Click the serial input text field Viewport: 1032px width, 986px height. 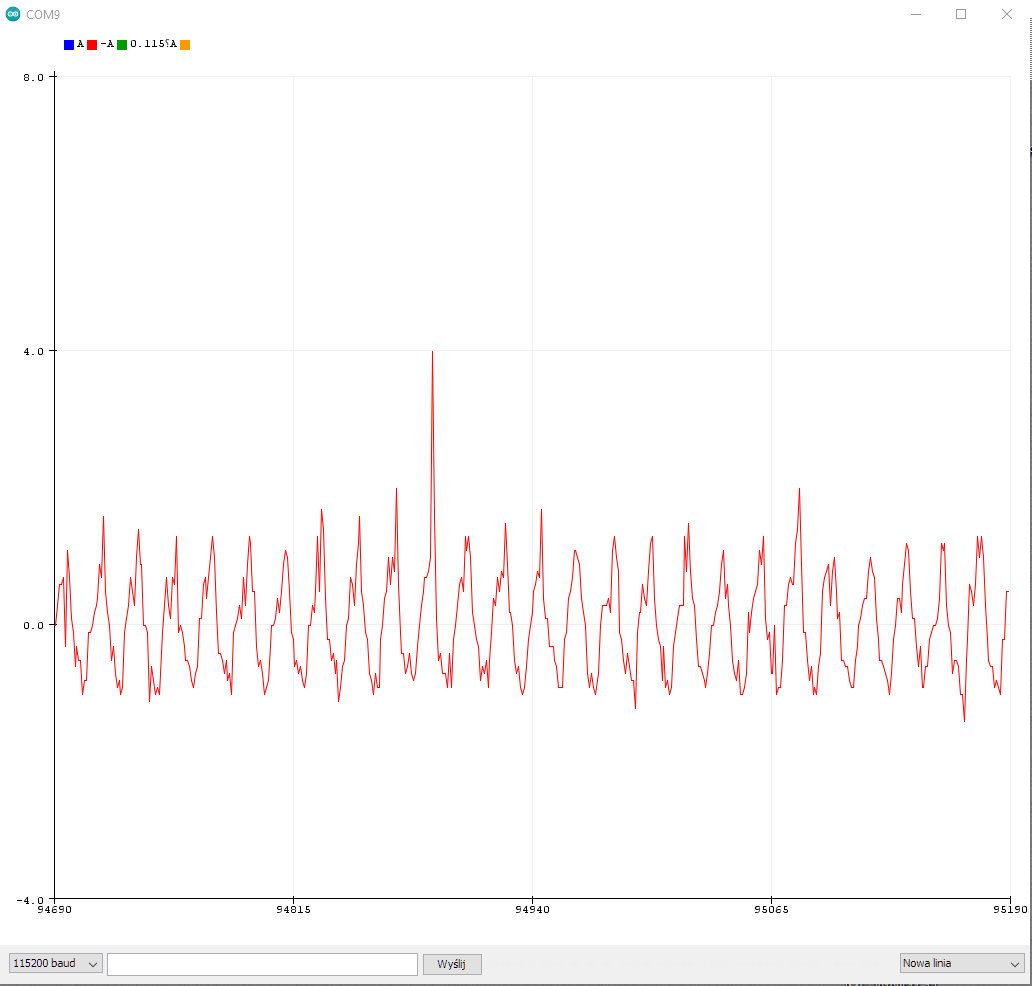tap(262, 964)
